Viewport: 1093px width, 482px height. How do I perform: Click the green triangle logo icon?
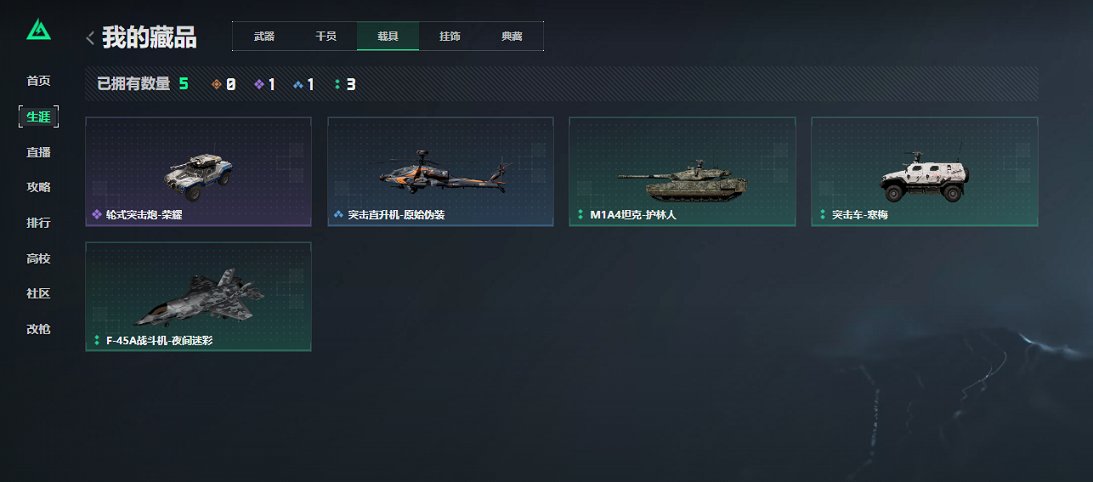pos(38,29)
